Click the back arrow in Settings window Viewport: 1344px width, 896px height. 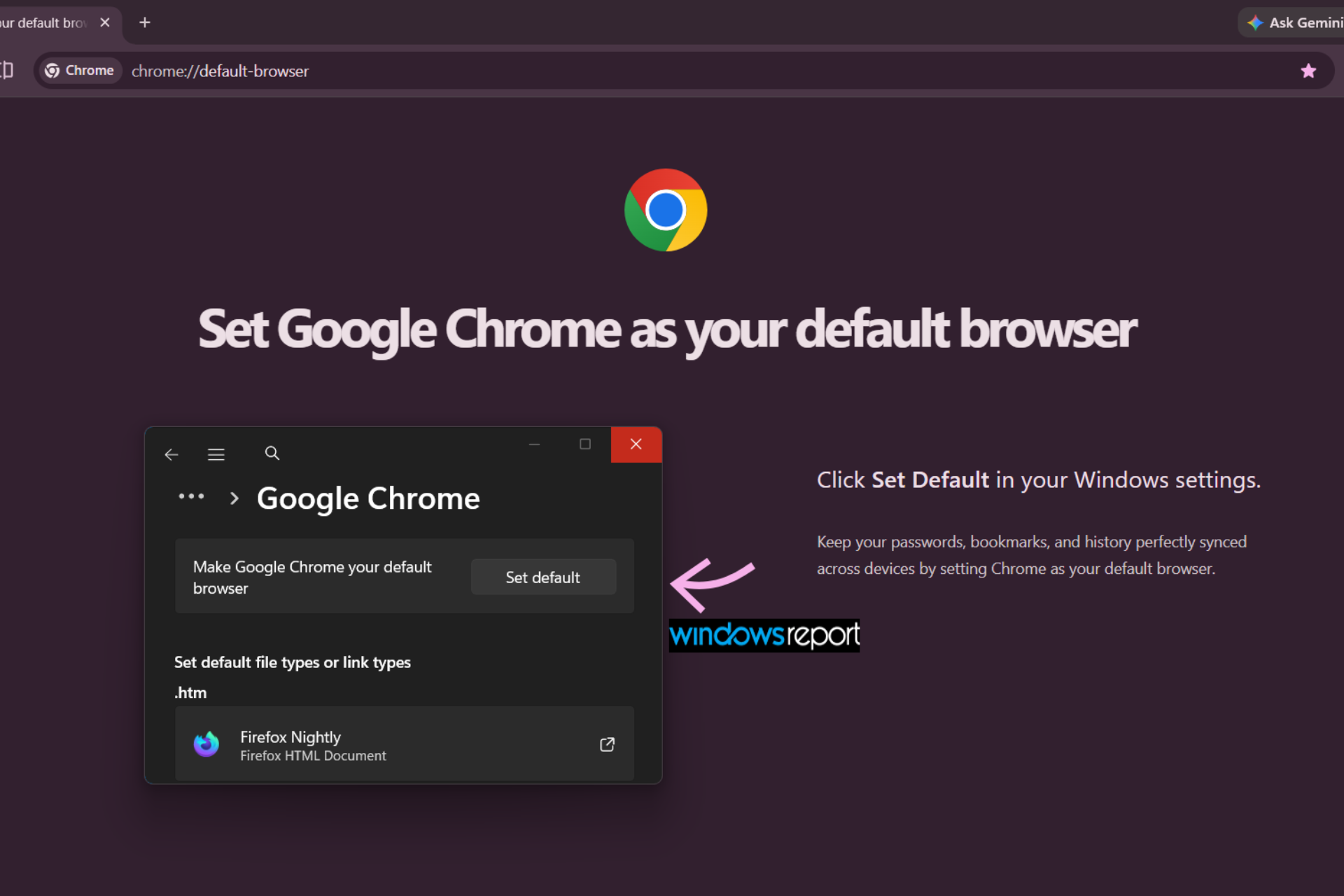coord(171,454)
